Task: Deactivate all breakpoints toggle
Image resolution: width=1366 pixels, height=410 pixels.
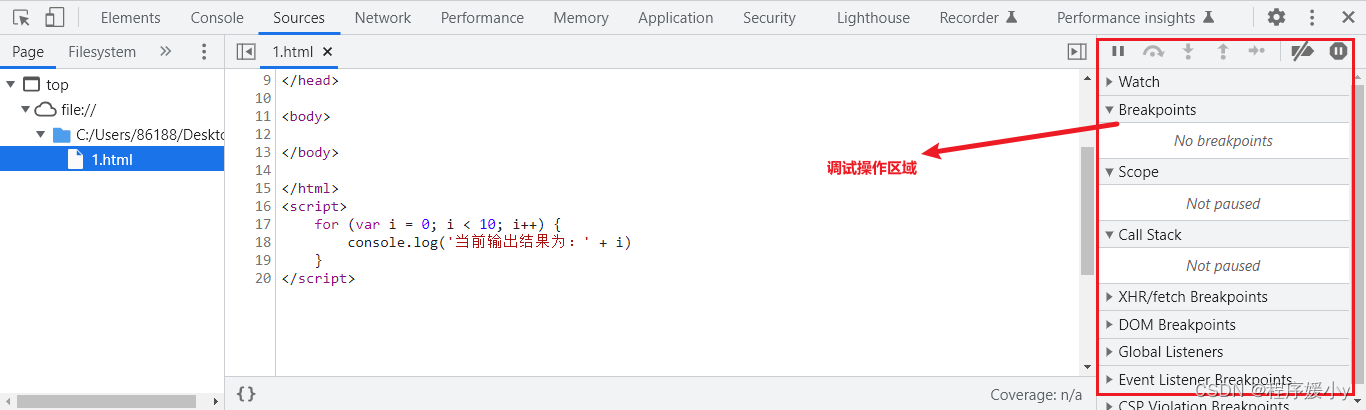Action: click(1302, 51)
